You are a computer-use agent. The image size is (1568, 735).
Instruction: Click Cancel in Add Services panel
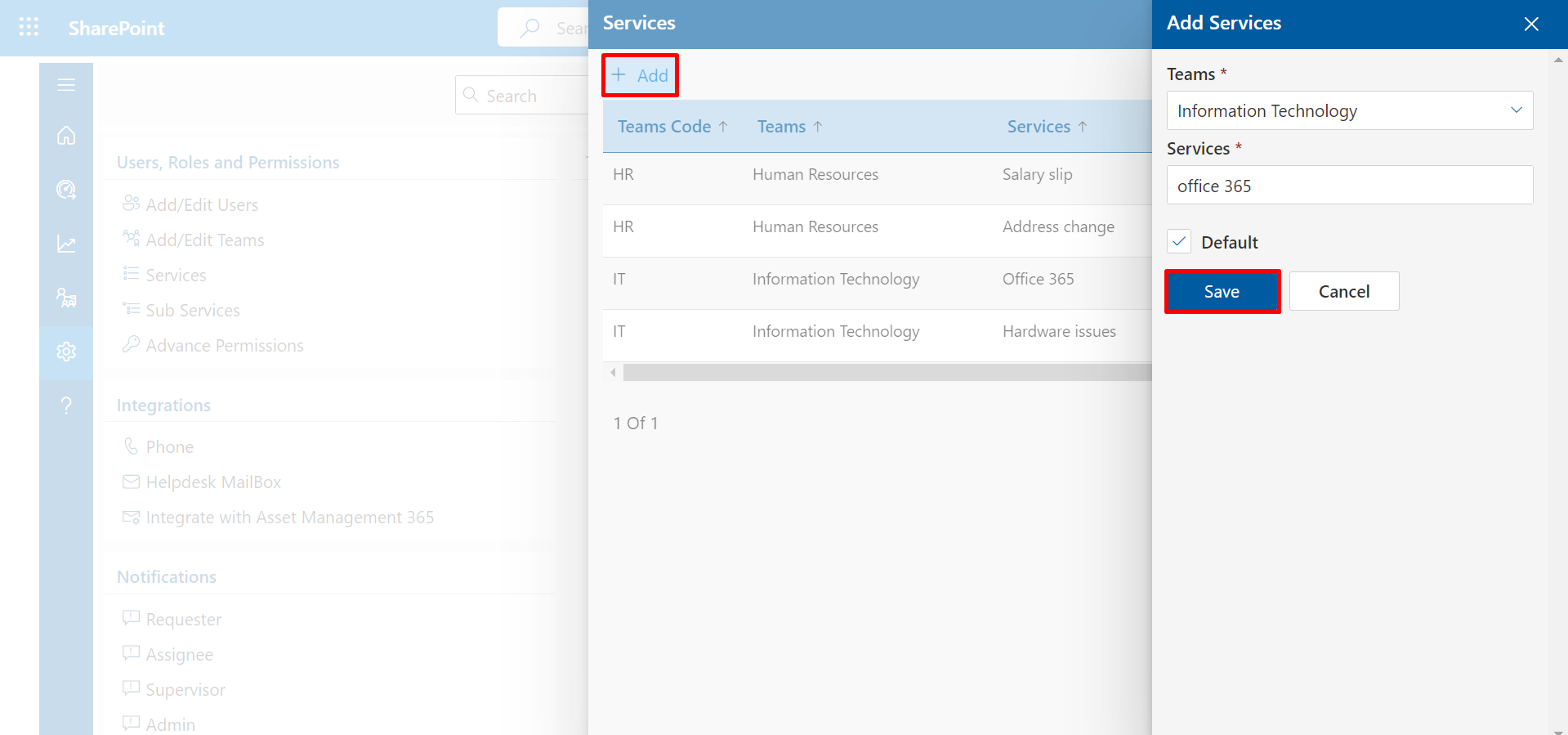pyautogui.click(x=1344, y=291)
